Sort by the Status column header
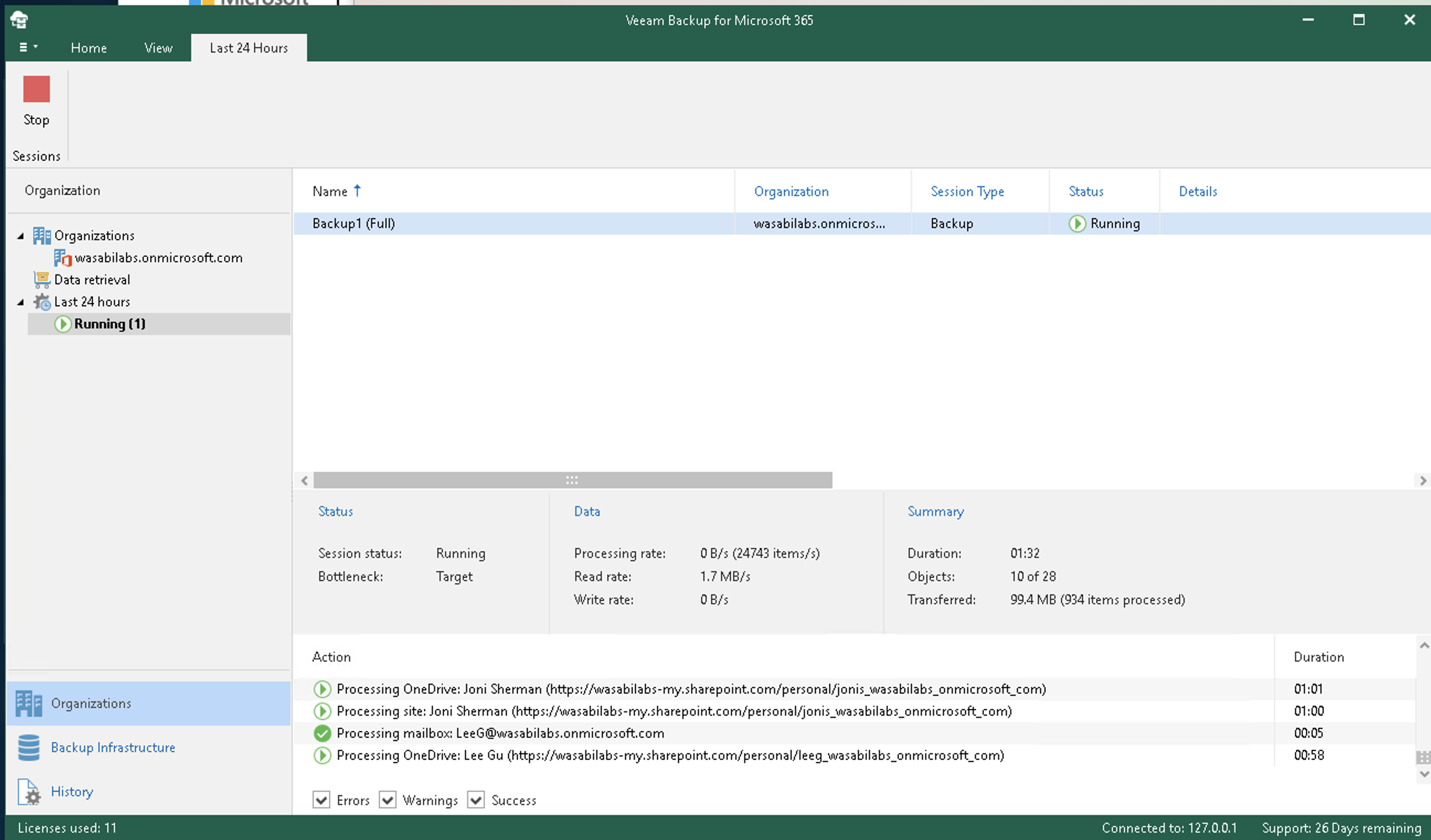1431x840 pixels. 1086,192
